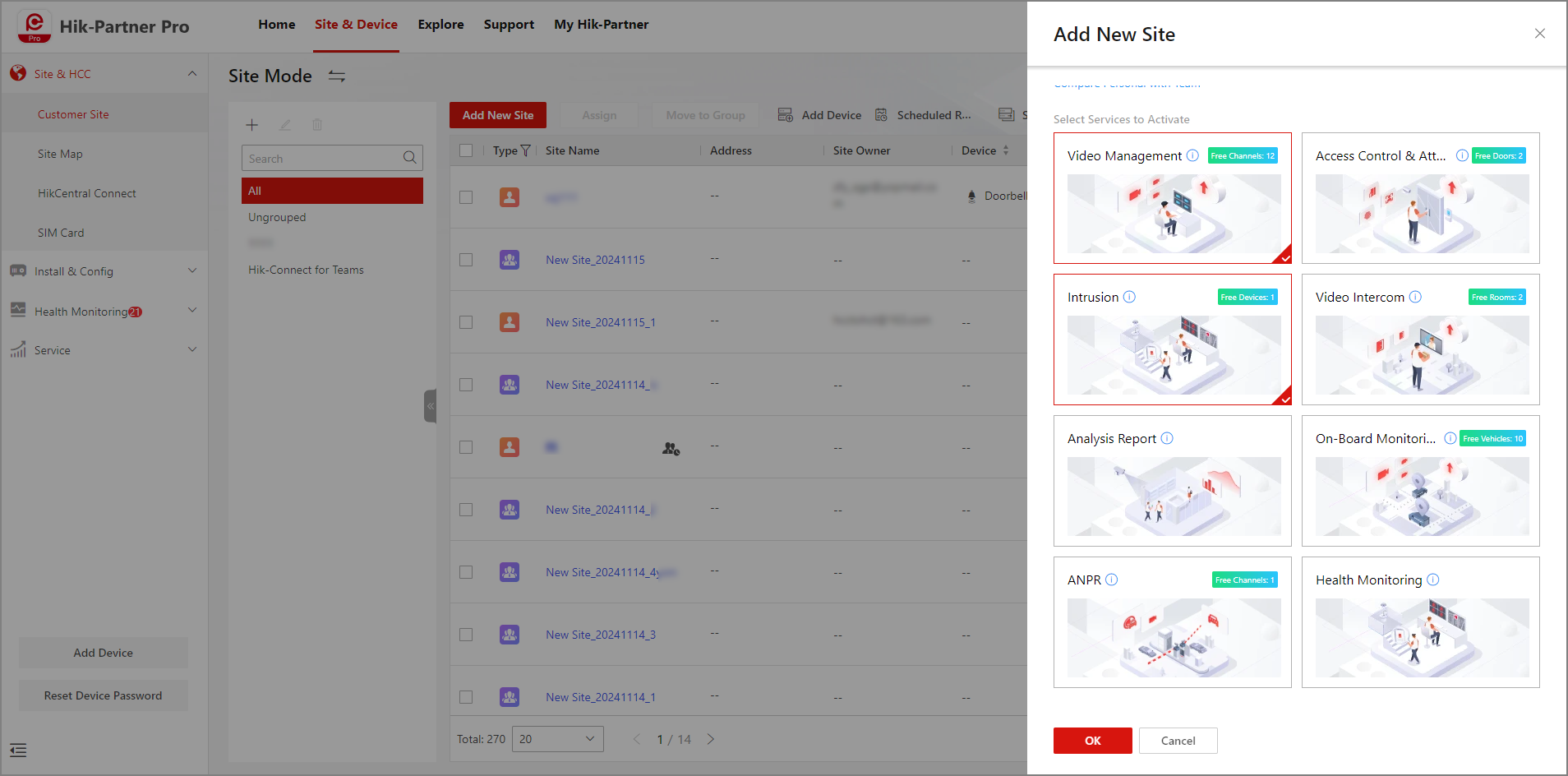Image resolution: width=1568 pixels, height=776 pixels.
Task: Deselect the Intrusion service card
Action: click(x=1173, y=339)
